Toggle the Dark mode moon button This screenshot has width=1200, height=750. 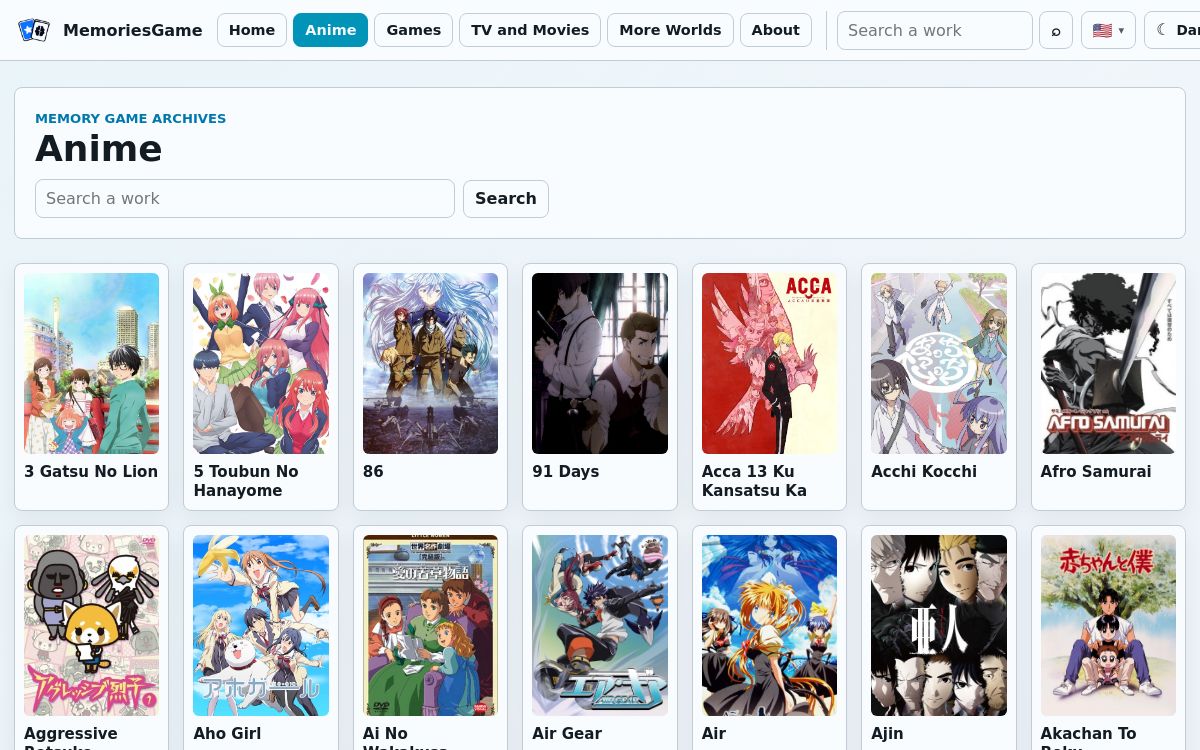click(1172, 30)
